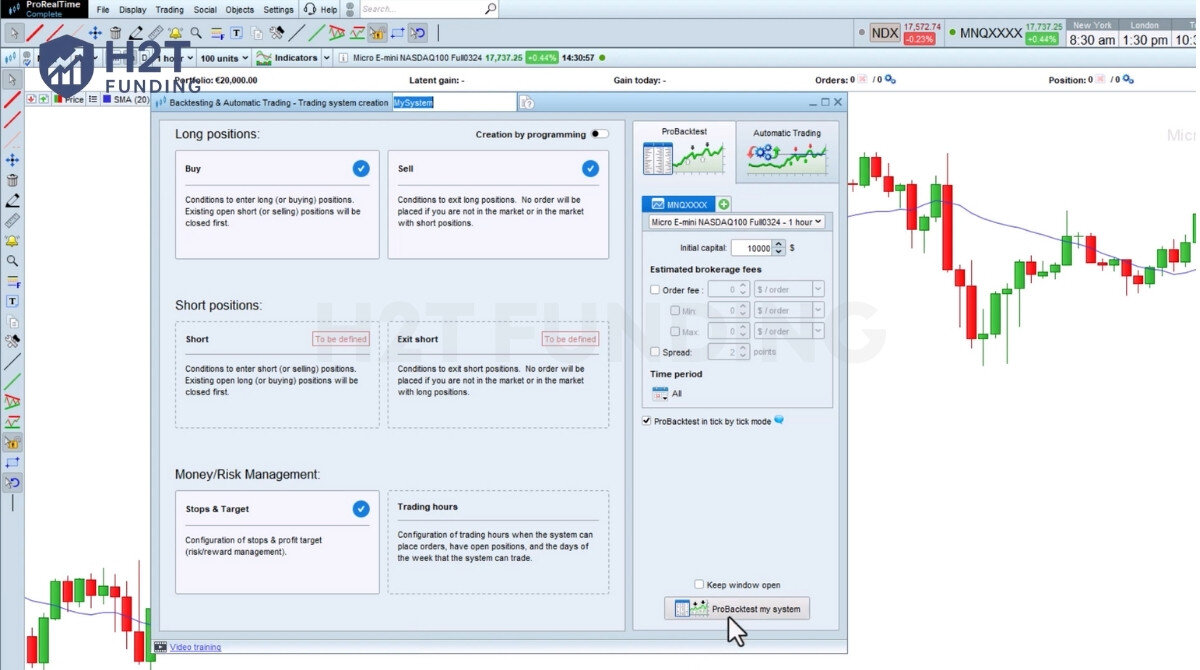Toggle the Creation by programming switch

(x=598, y=134)
